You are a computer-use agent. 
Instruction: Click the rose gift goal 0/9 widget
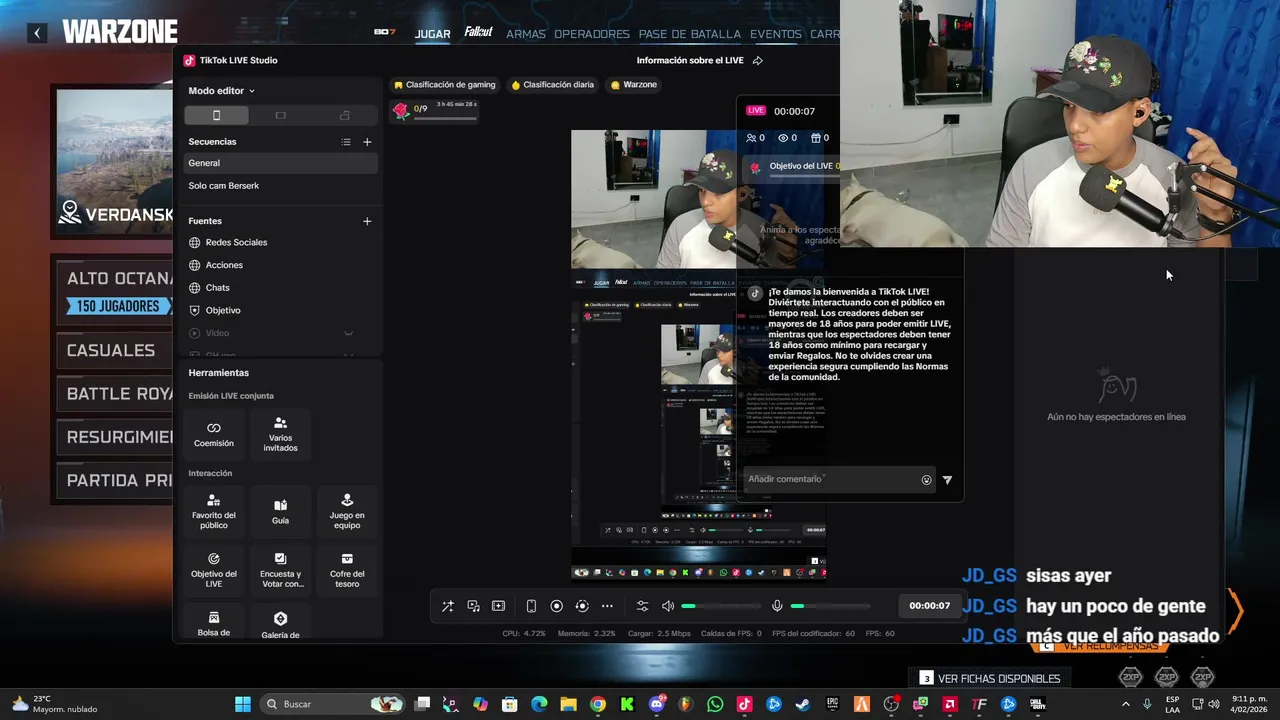(x=435, y=110)
